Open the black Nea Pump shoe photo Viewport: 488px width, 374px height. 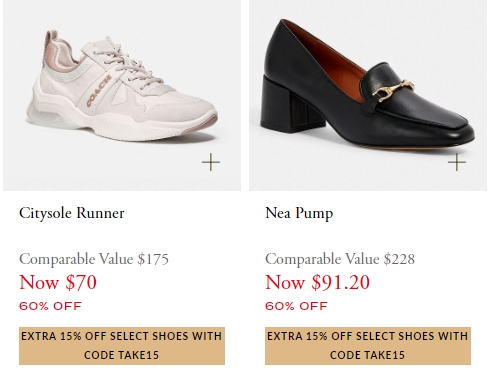click(368, 95)
